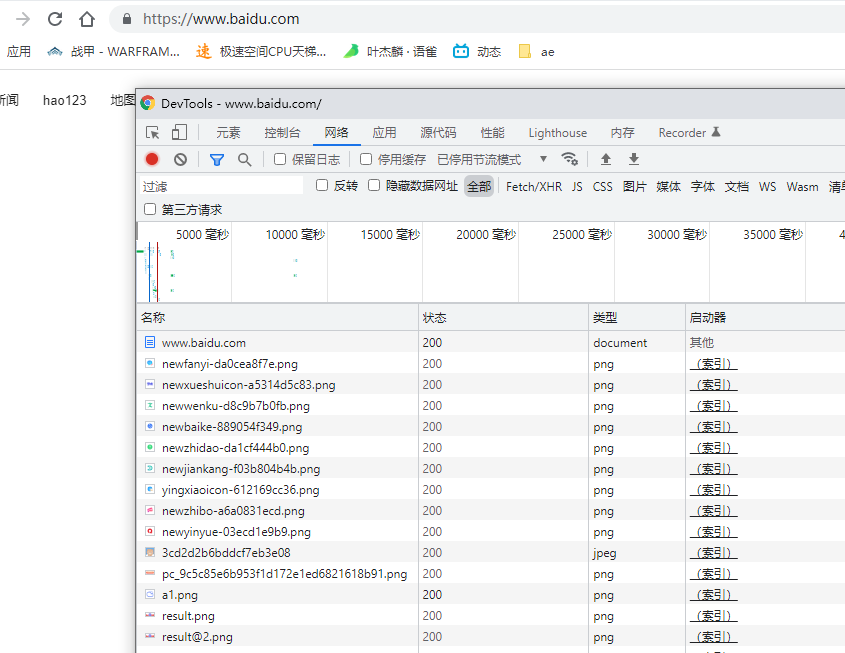
Task: Open the ae bookmark folder
Action: pos(536,52)
